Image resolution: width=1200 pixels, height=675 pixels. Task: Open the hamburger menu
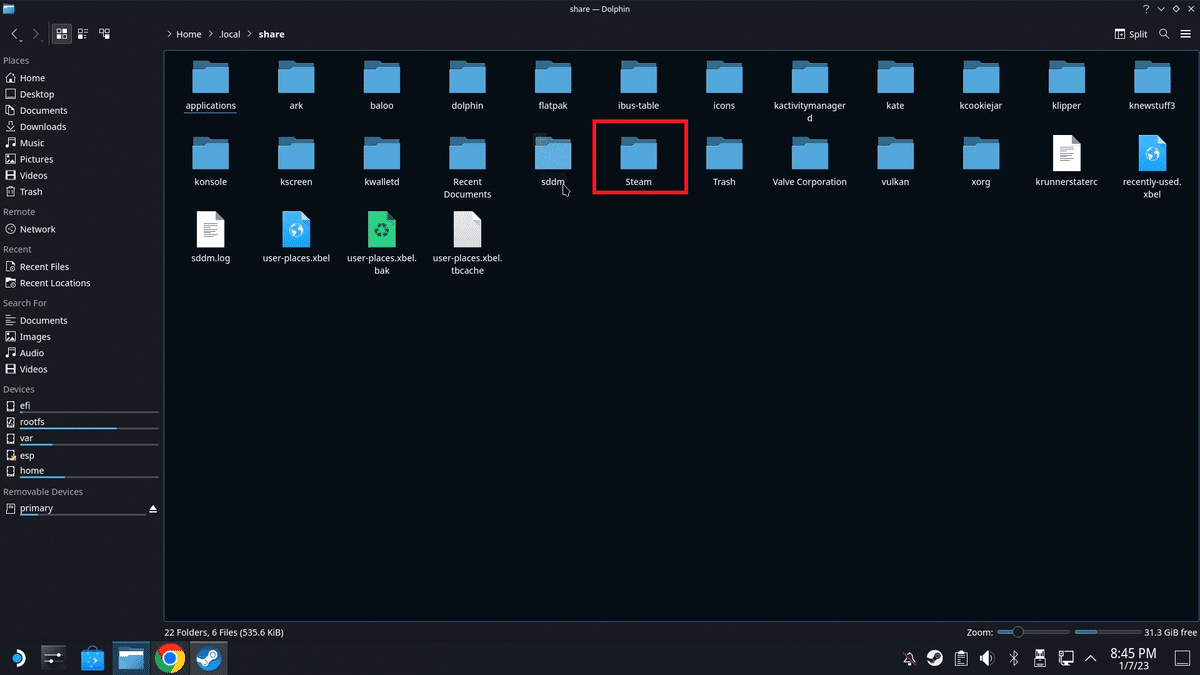click(x=1185, y=34)
